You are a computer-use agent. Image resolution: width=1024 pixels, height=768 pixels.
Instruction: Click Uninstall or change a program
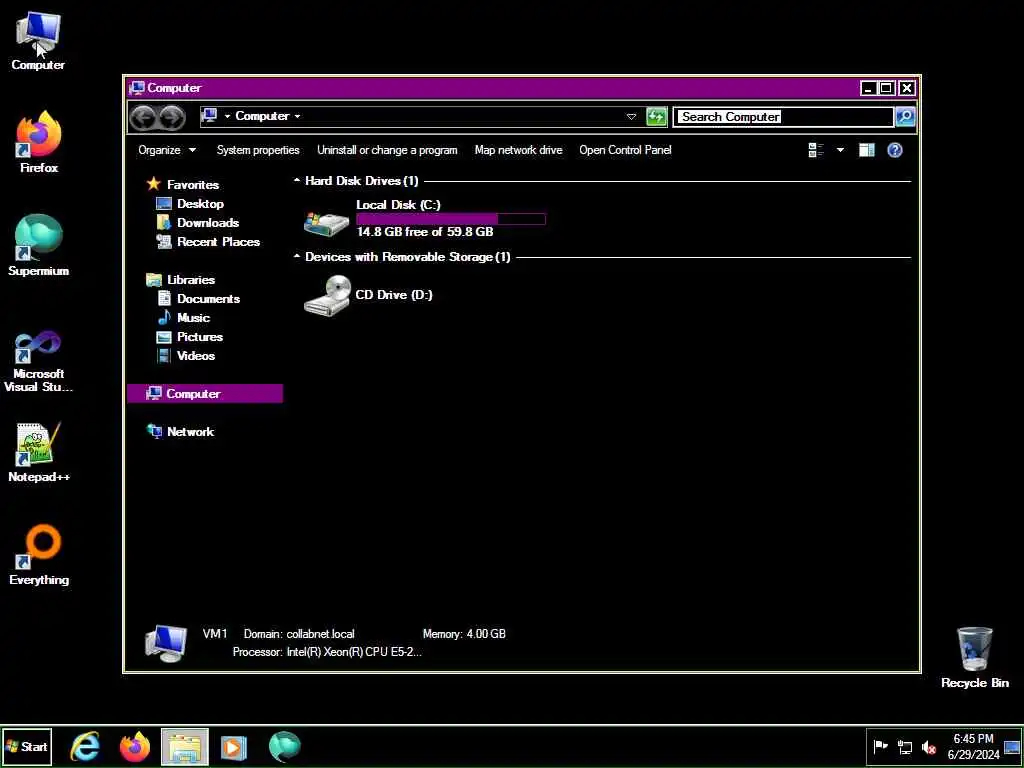pyautogui.click(x=387, y=150)
